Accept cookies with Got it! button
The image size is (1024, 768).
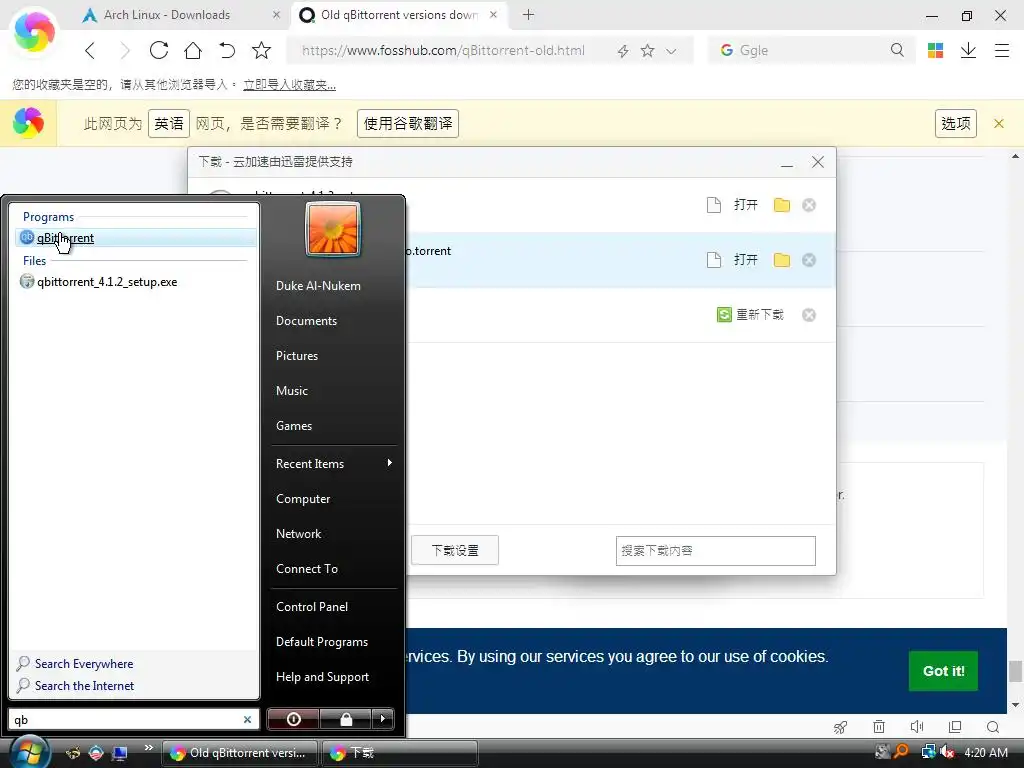coord(943,671)
